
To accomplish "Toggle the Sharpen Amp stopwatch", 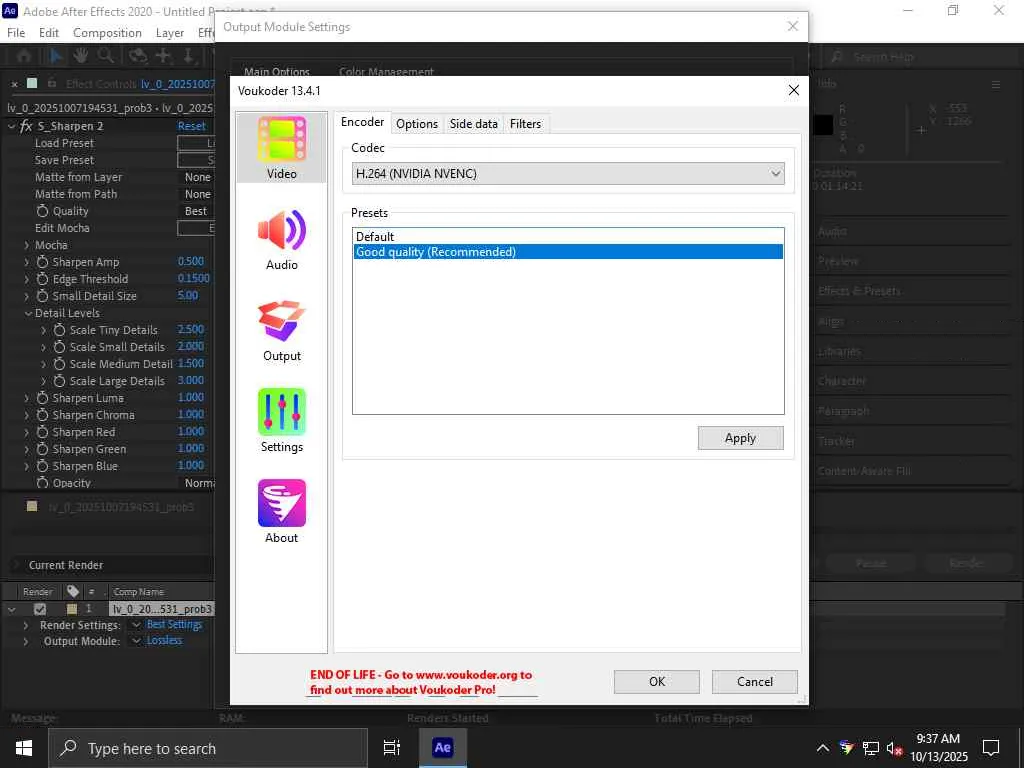I will [x=42, y=262].
